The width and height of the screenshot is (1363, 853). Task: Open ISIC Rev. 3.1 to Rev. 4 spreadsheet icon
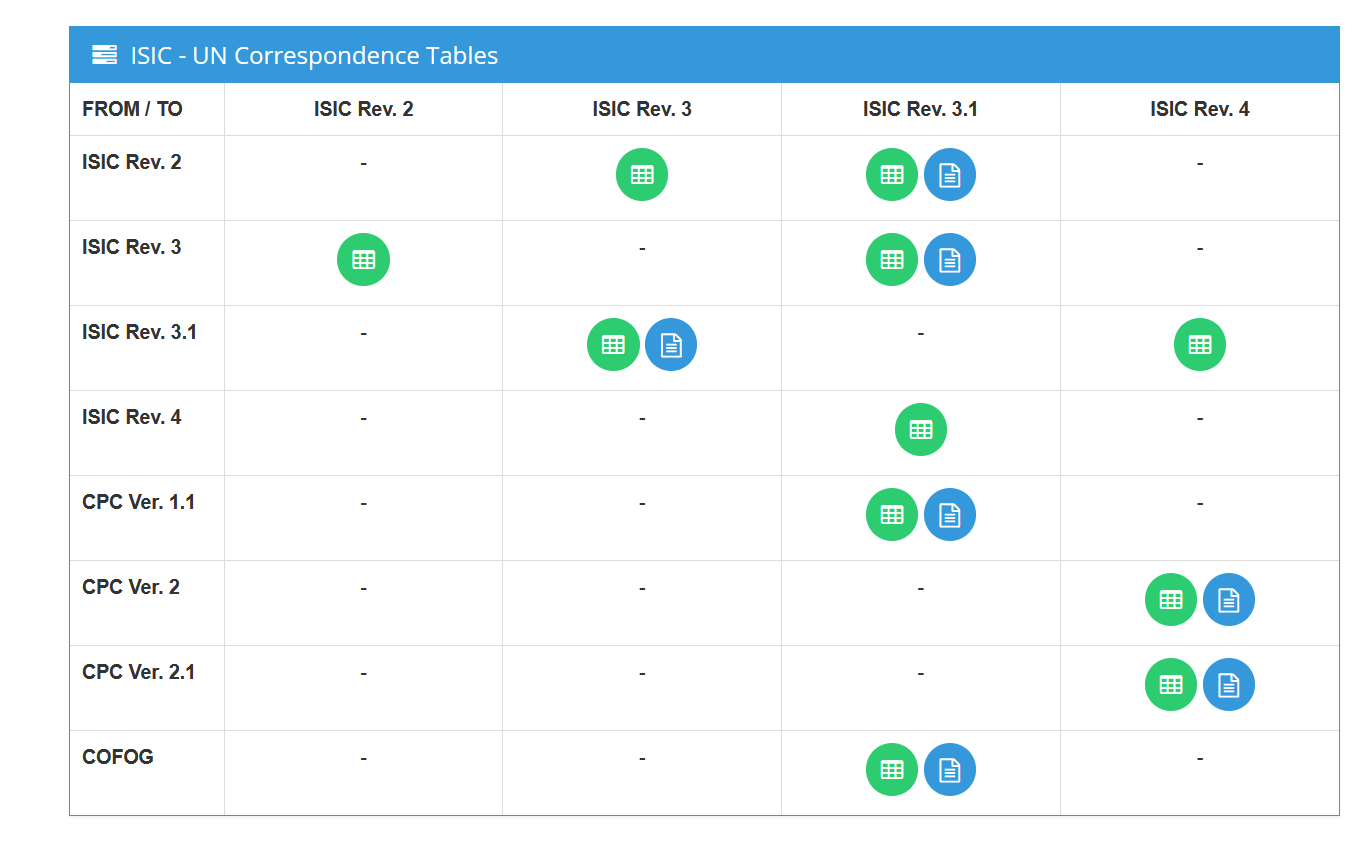[x=1200, y=345]
